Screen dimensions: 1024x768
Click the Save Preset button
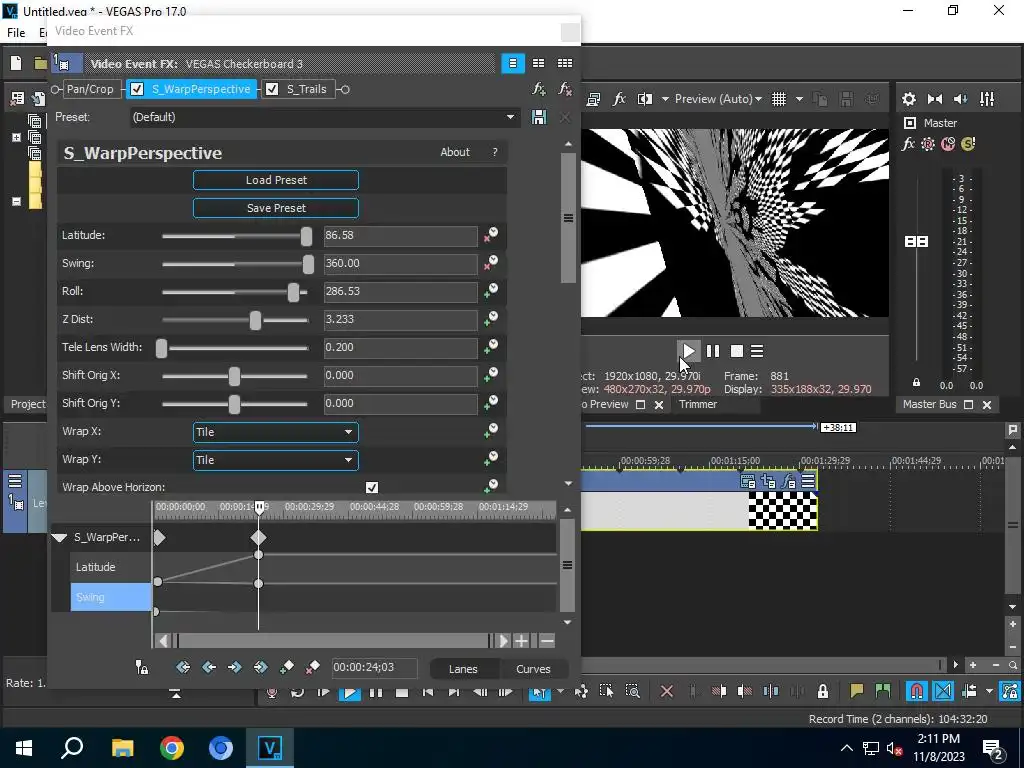[x=276, y=208]
